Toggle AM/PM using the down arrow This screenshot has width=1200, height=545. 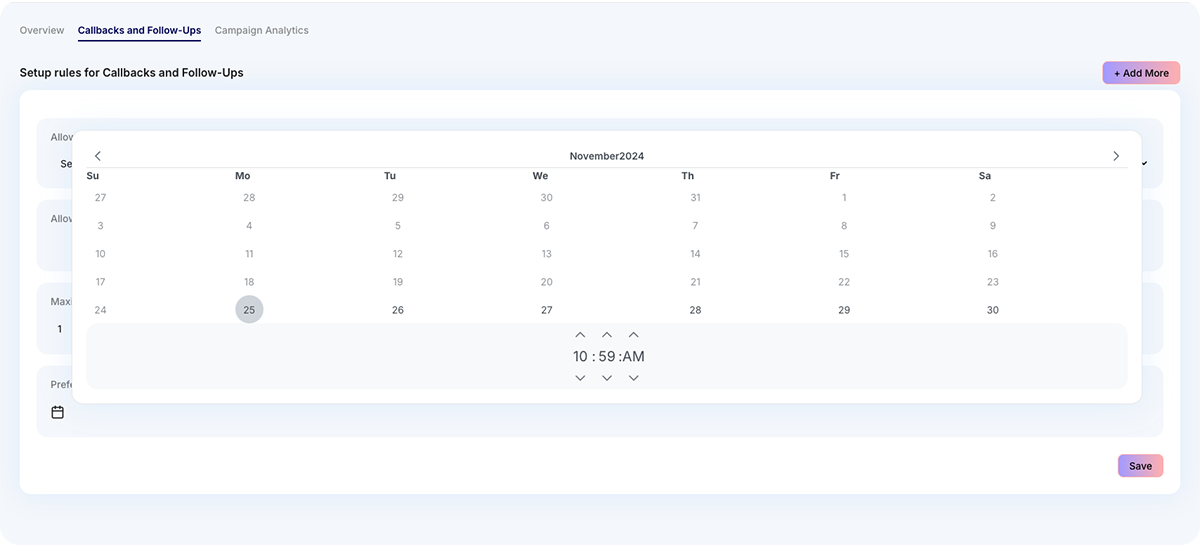[633, 378]
